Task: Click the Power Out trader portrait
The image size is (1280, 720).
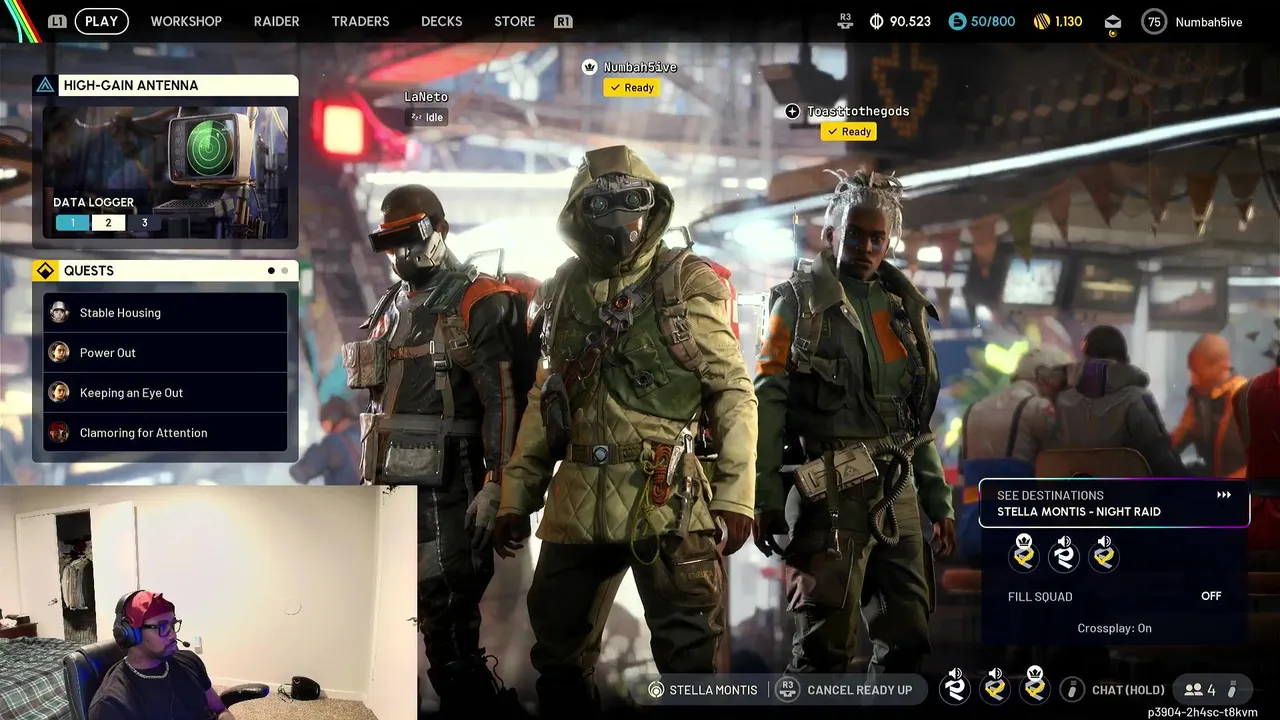Action: pos(59,353)
